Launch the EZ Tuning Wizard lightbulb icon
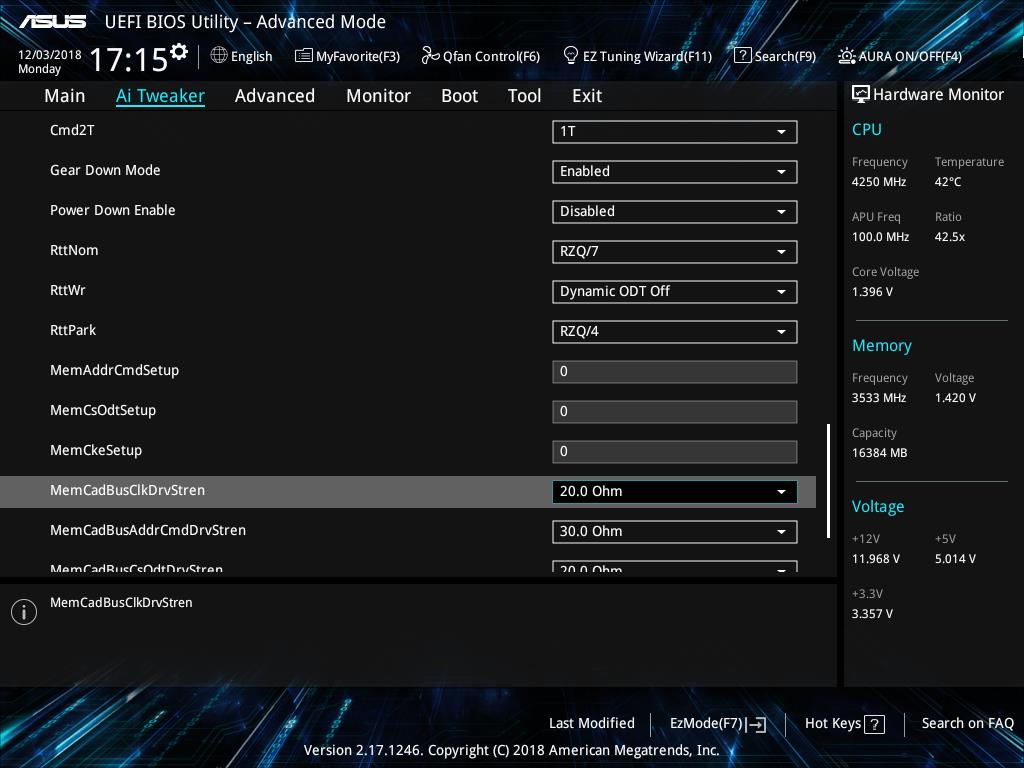This screenshot has width=1024, height=768. [x=570, y=56]
